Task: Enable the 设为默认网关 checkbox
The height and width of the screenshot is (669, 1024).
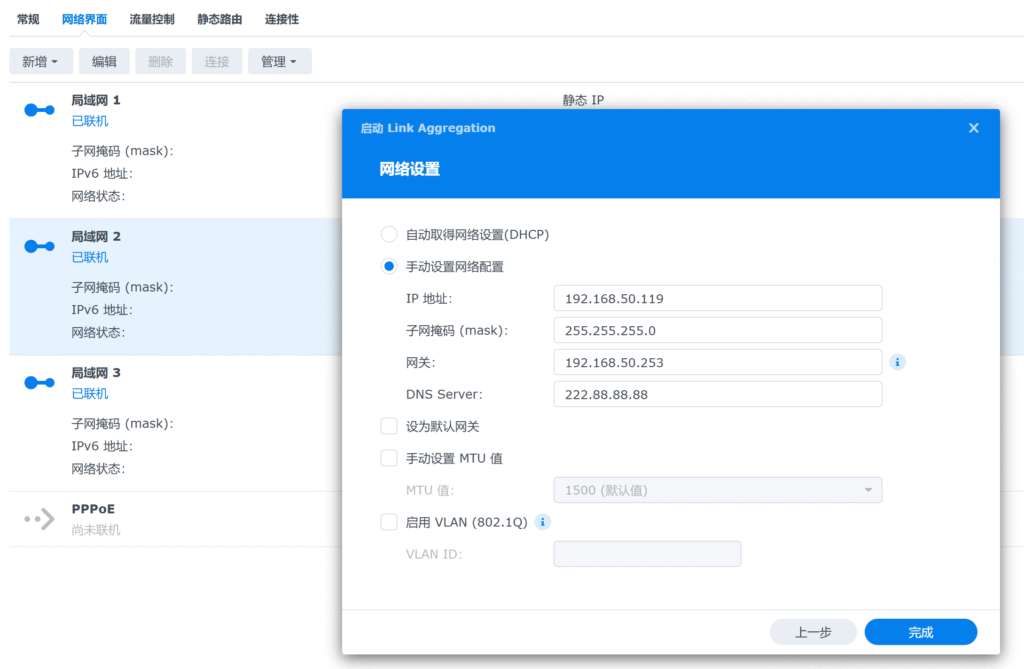Action: click(x=389, y=427)
